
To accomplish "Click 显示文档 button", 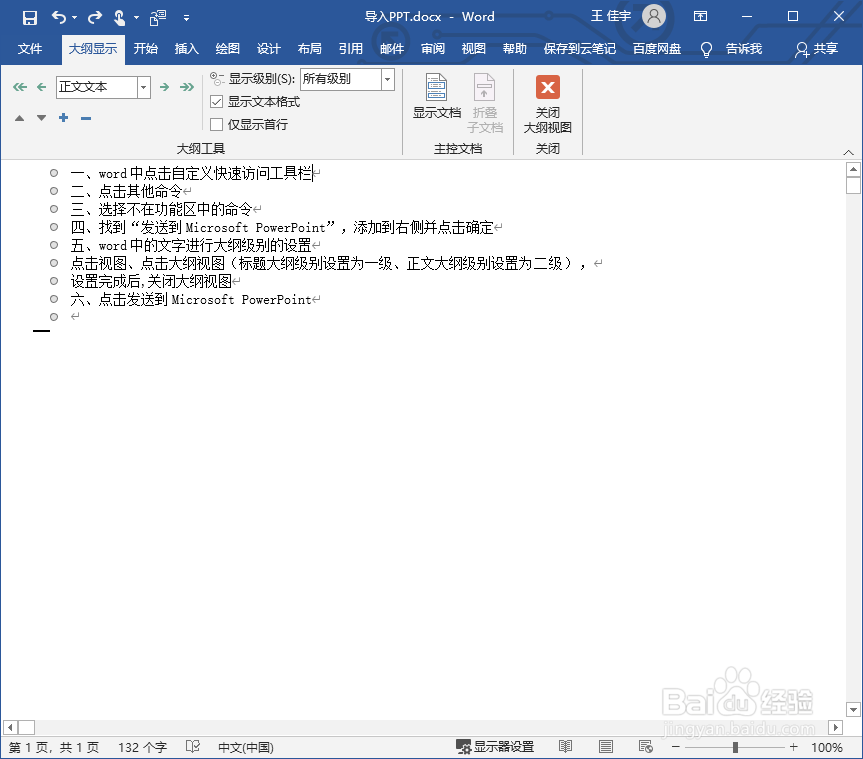I will [437, 96].
